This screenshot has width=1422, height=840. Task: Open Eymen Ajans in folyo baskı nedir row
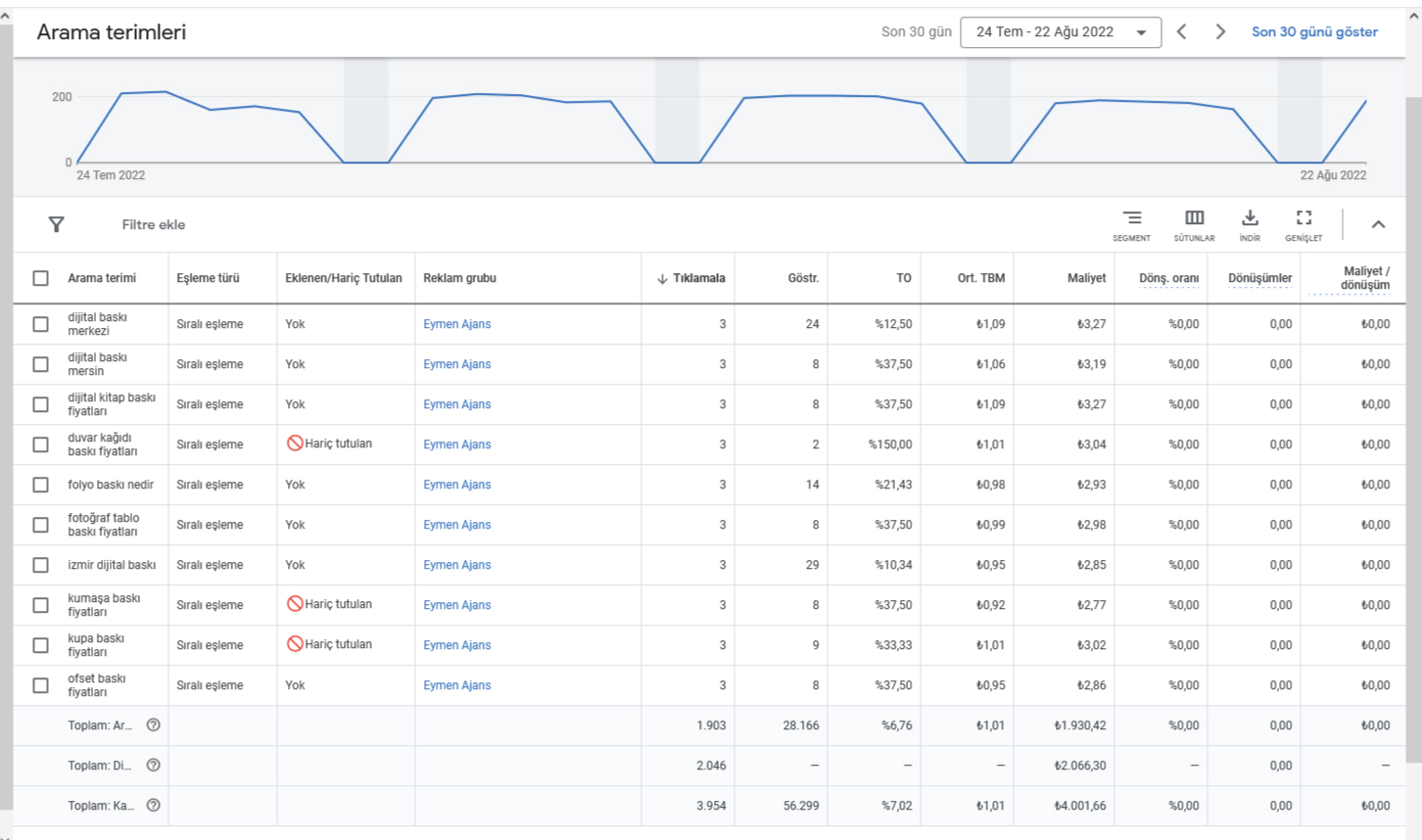pyautogui.click(x=457, y=485)
